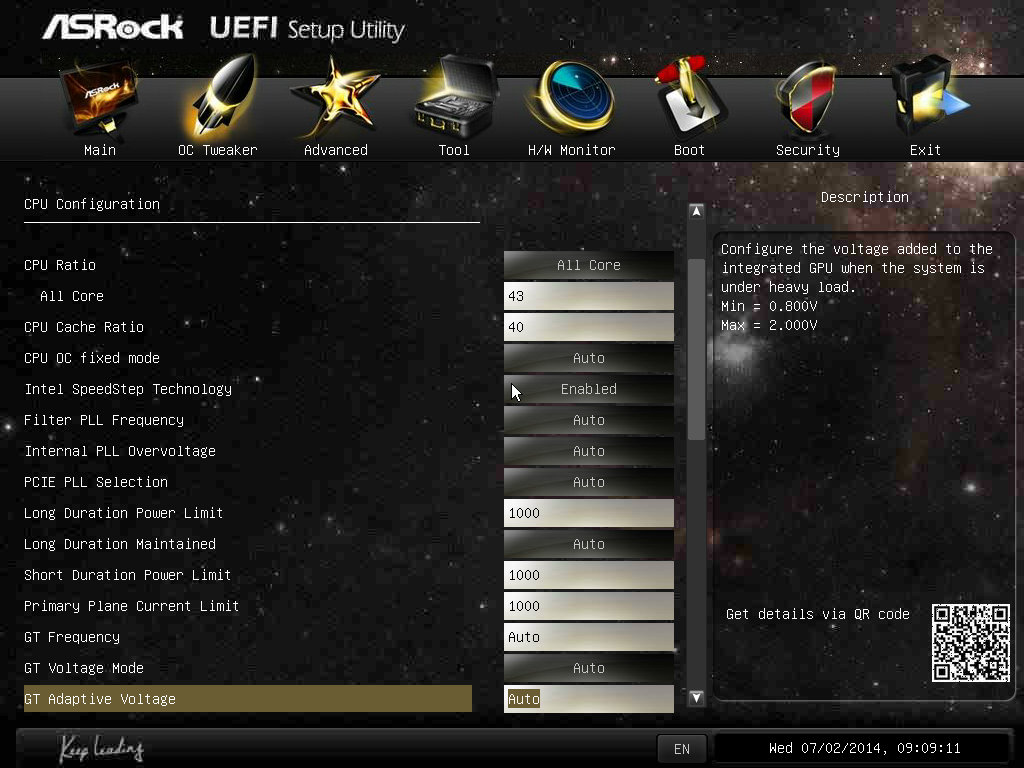Open the Advanced star icon
Screen dimensions: 1024x768
click(x=336, y=98)
